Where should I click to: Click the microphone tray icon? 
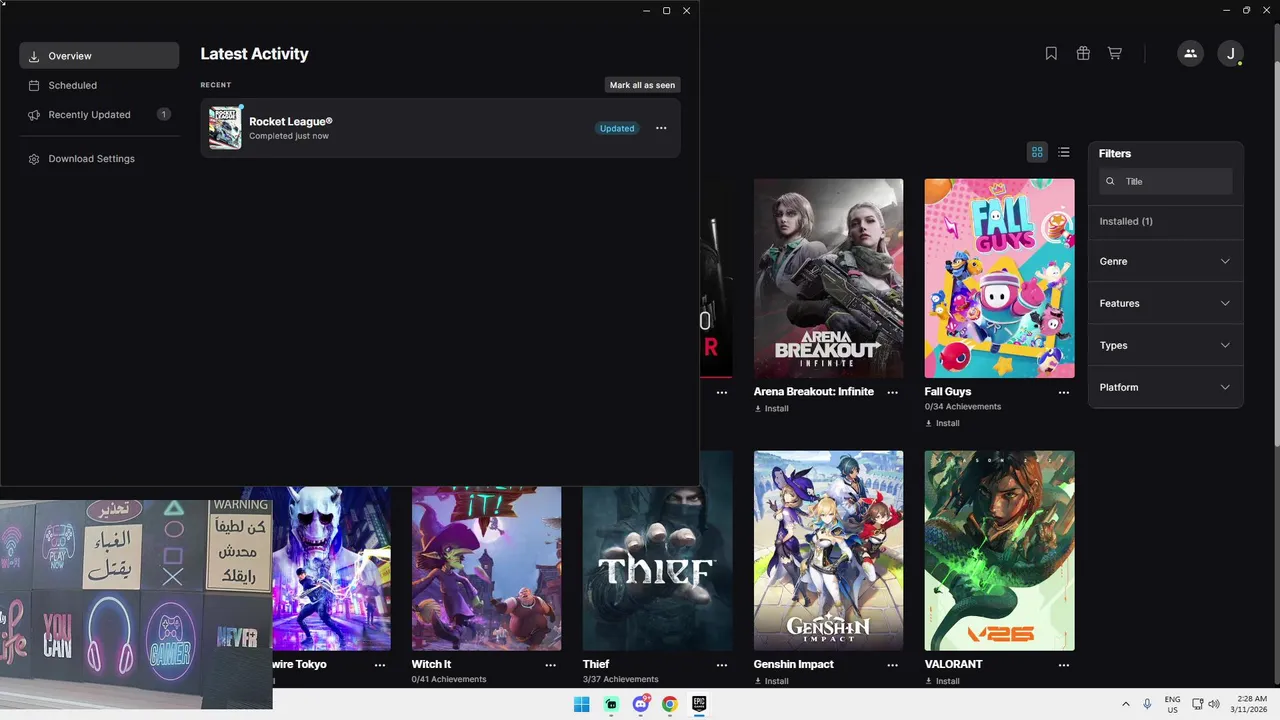1147,704
